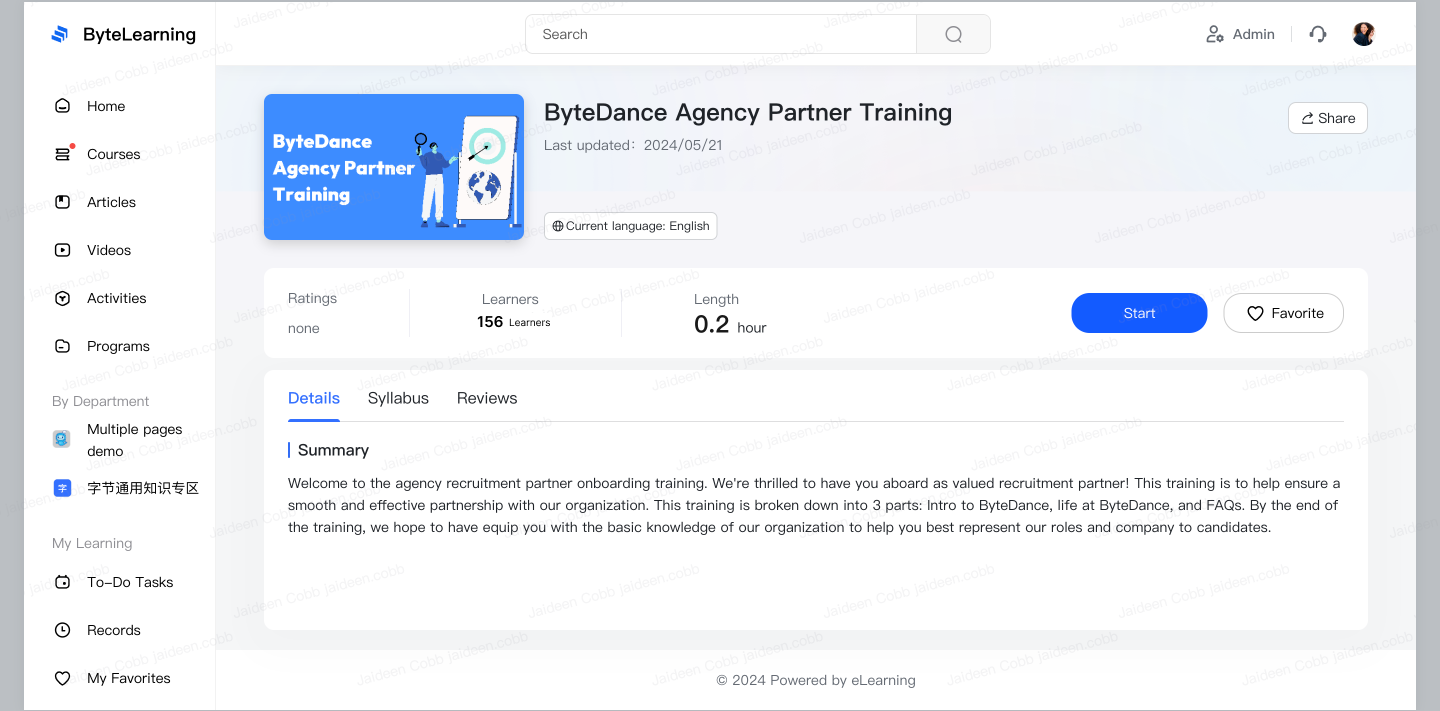Click the course title ByteDance Agency Partner Training

tap(748, 112)
